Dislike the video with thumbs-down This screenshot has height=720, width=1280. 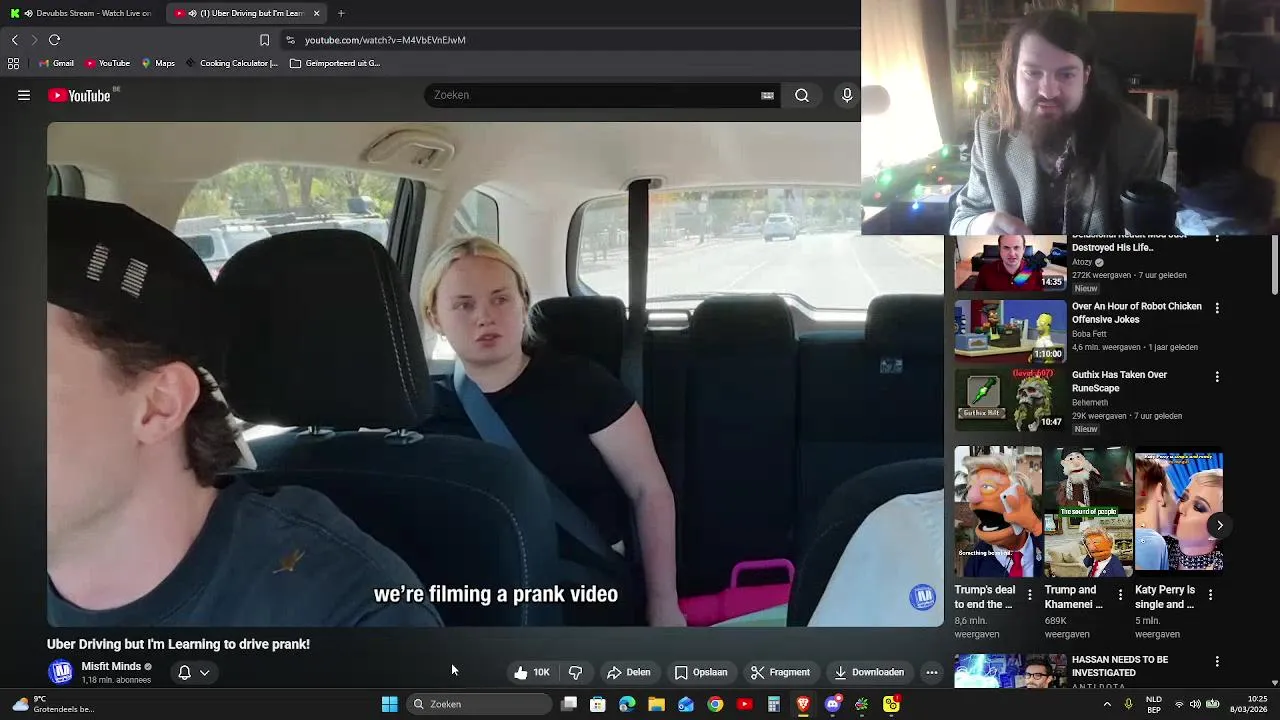coord(575,672)
